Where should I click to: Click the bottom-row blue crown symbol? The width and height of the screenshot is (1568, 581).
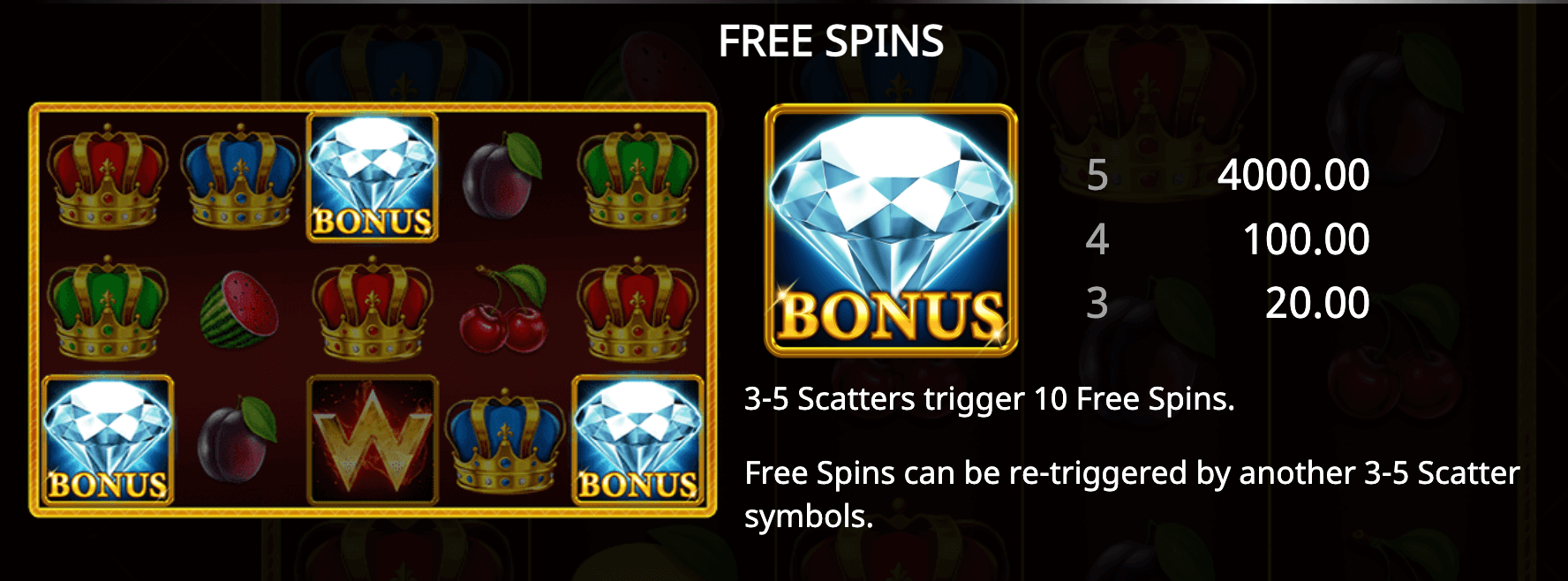(x=505, y=441)
